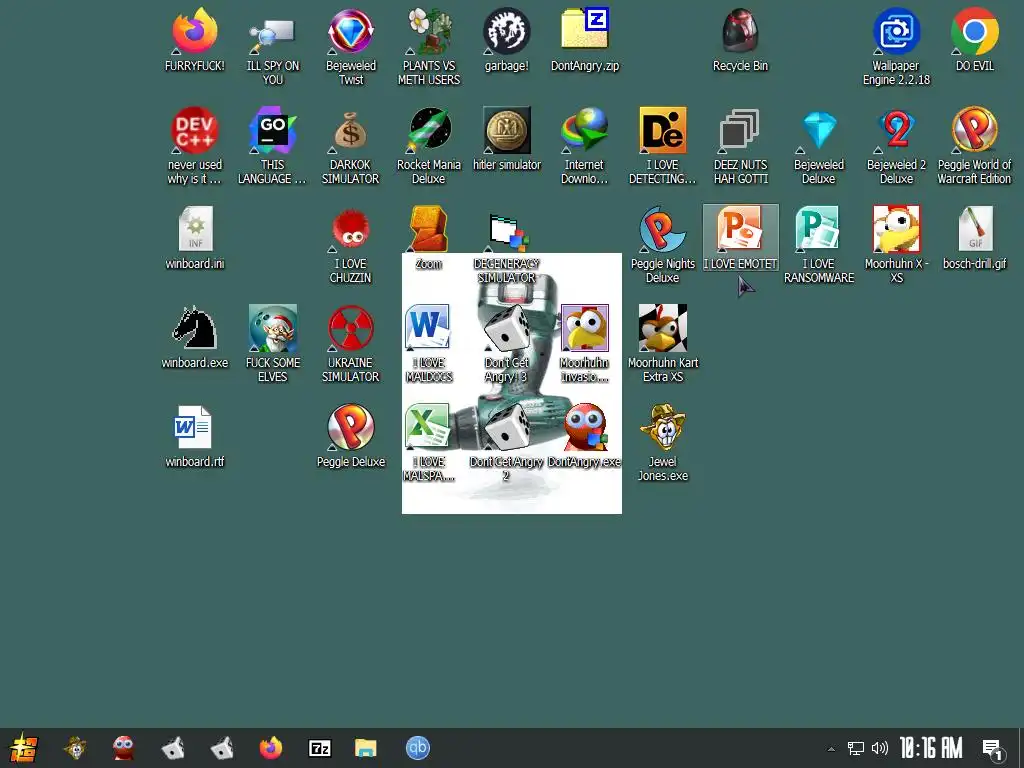Open the DARKOK SIMULATOR money bag icon
This screenshot has width=1024, height=768.
pos(351,146)
